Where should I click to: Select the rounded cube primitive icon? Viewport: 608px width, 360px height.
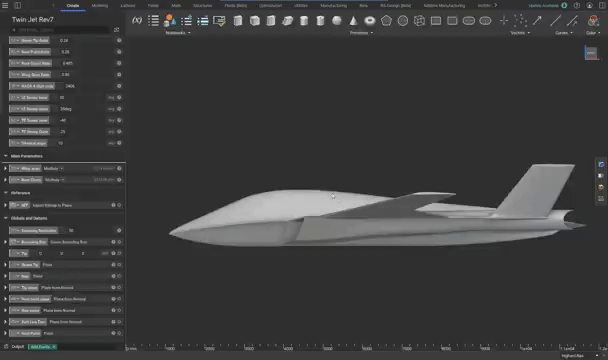254,21
